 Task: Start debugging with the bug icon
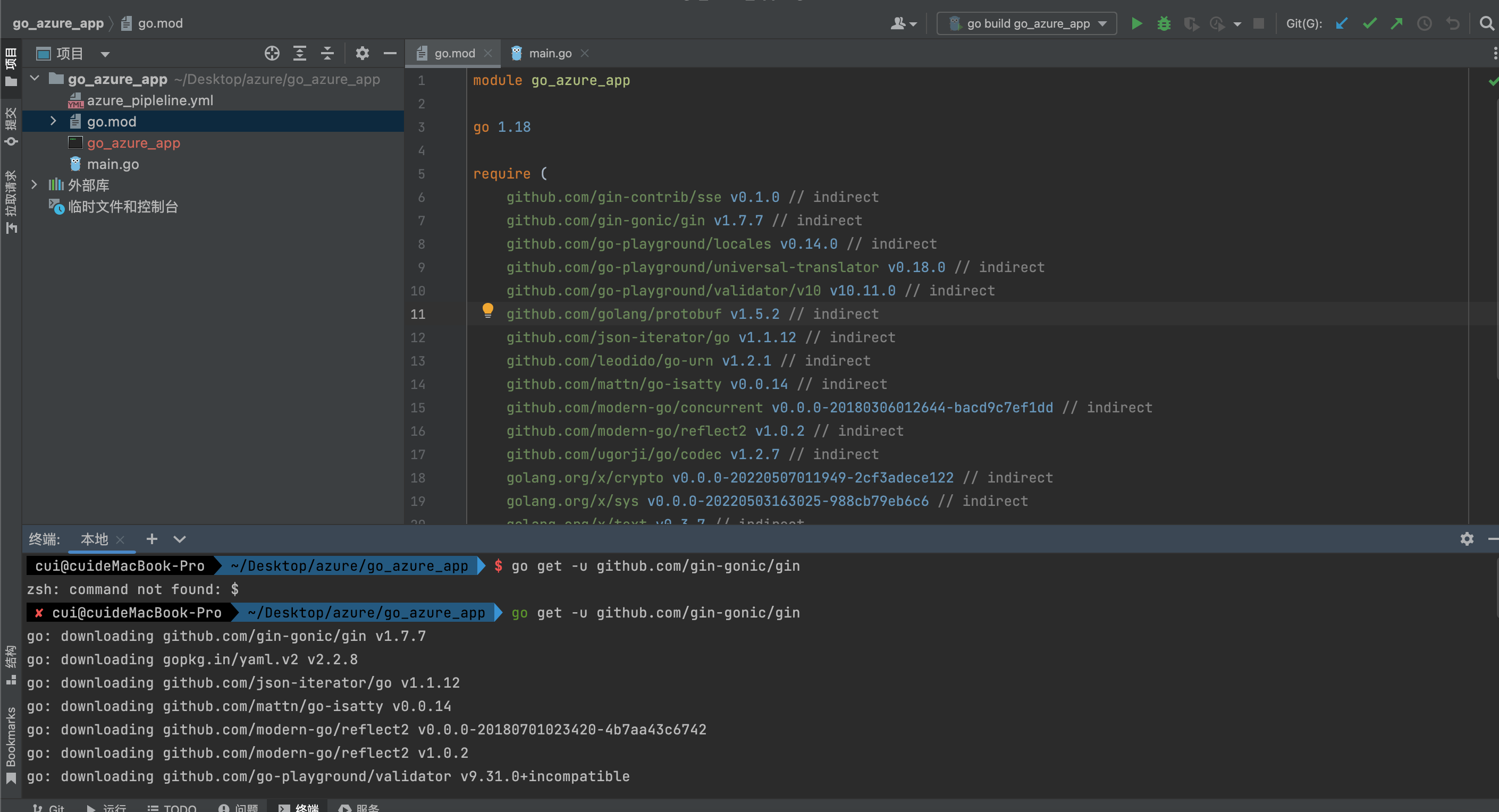tap(1164, 23)
